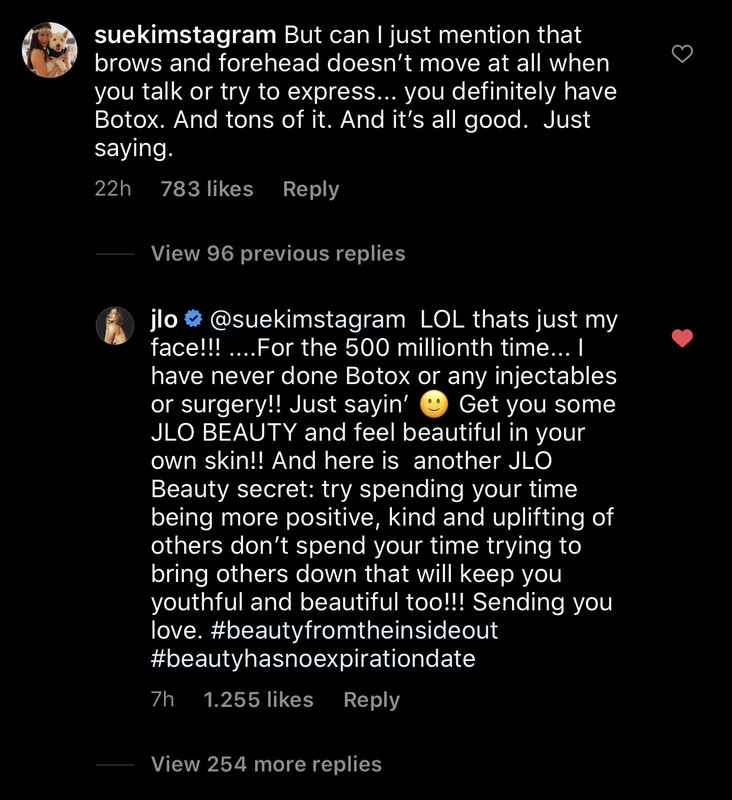Like the suekimstagram comment with the heart outline
Image resolution: width=732 pixels, height=800 pixels.
[682, 54]
